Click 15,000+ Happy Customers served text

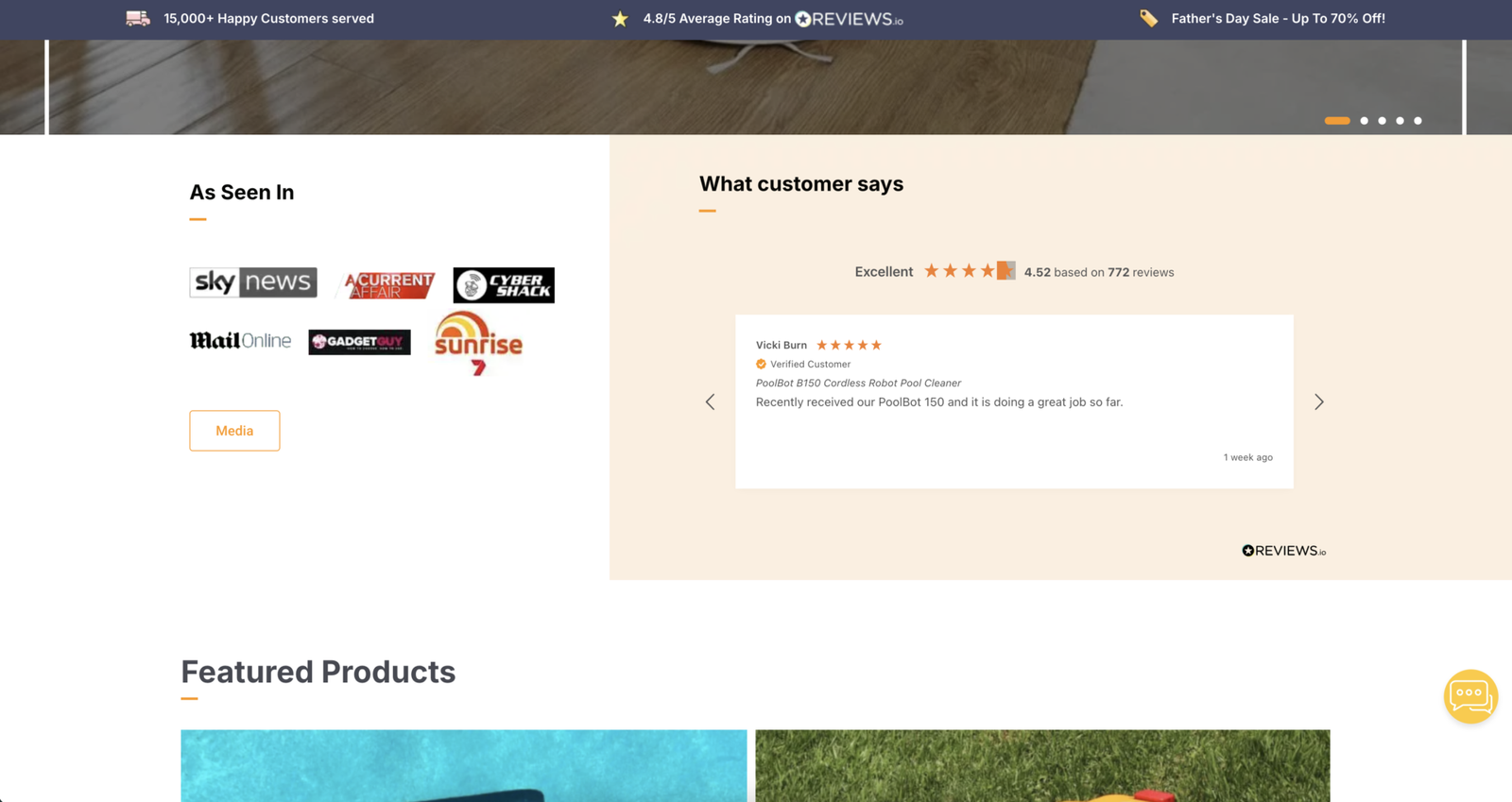(x=268, y=18)
